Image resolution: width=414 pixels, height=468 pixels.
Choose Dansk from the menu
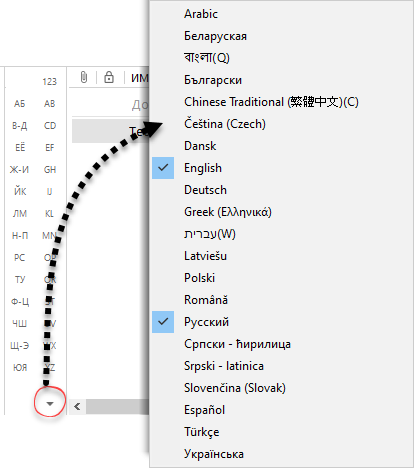(282, 146)
